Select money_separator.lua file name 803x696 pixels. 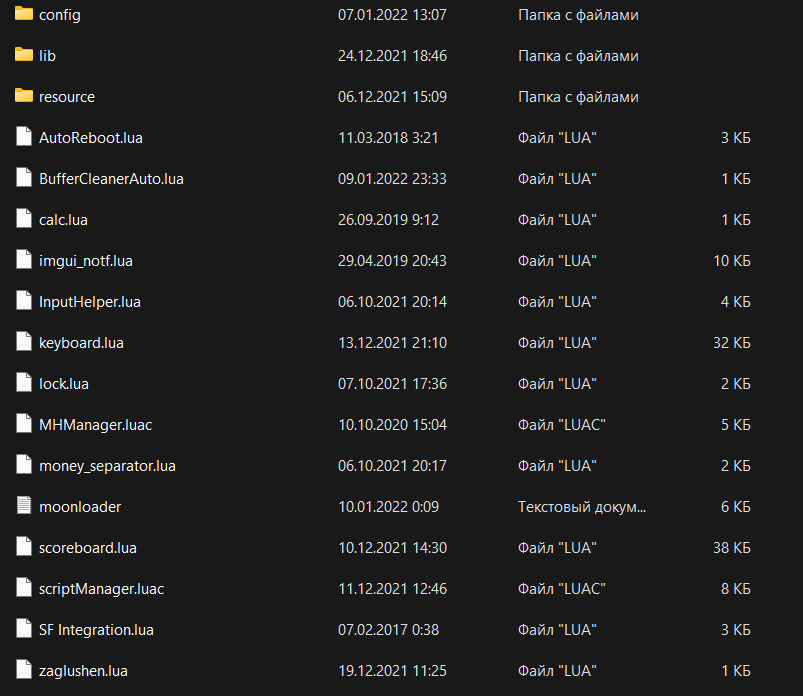(107, 466)
